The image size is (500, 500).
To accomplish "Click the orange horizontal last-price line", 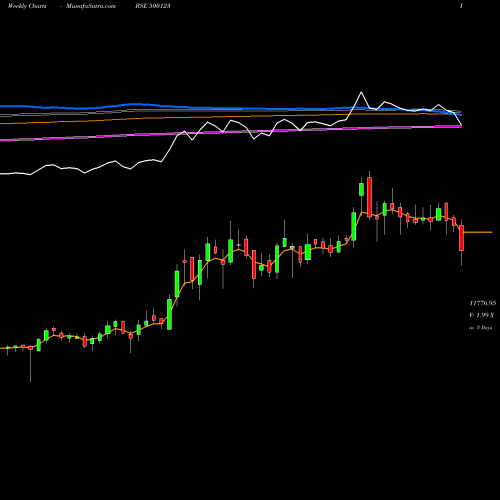I will click(x=478, y=232).
